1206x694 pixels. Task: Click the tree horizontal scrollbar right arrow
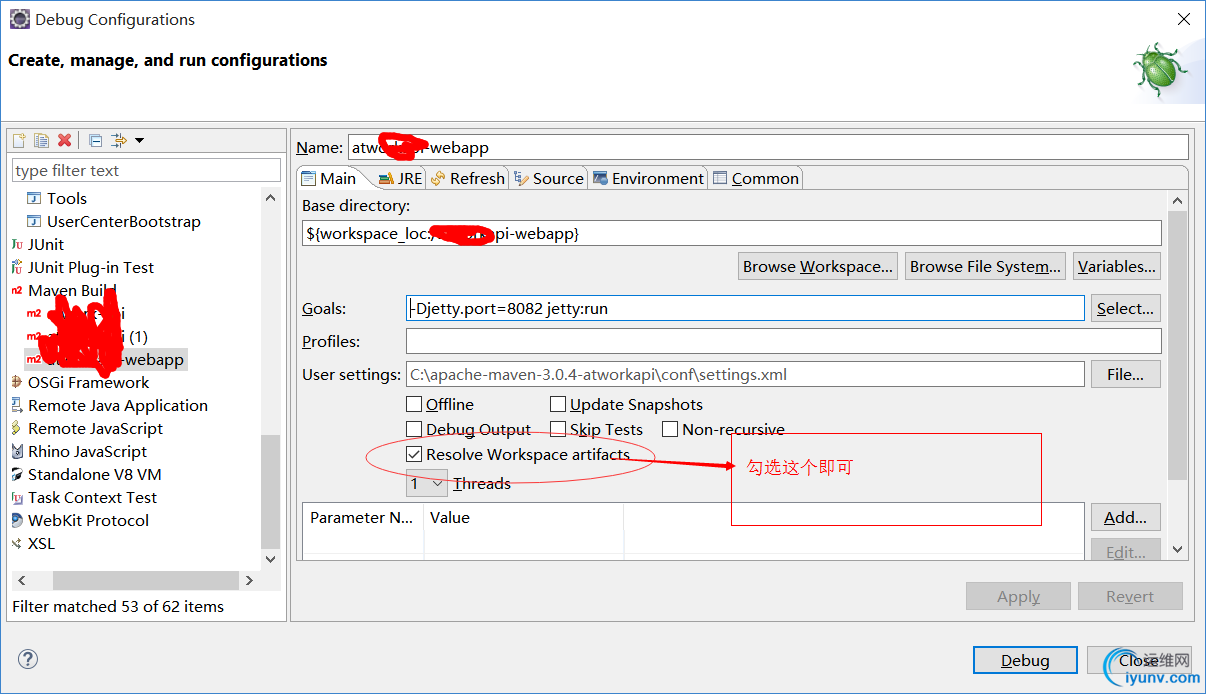coord(249,580)
